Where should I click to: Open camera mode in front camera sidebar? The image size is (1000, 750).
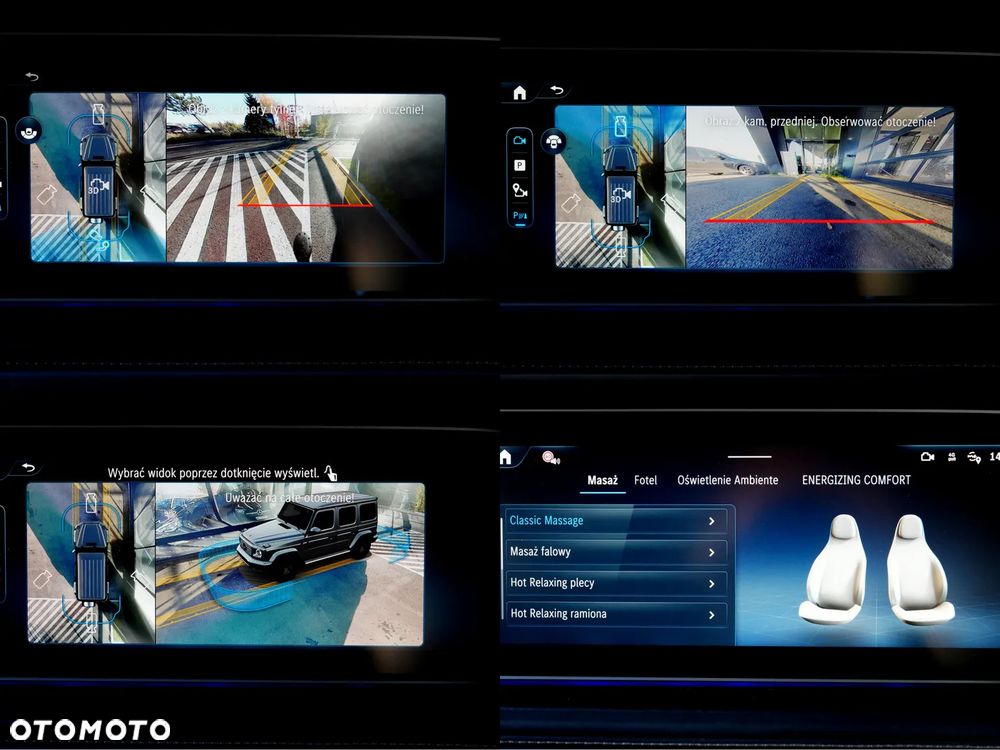coord(520,140)
